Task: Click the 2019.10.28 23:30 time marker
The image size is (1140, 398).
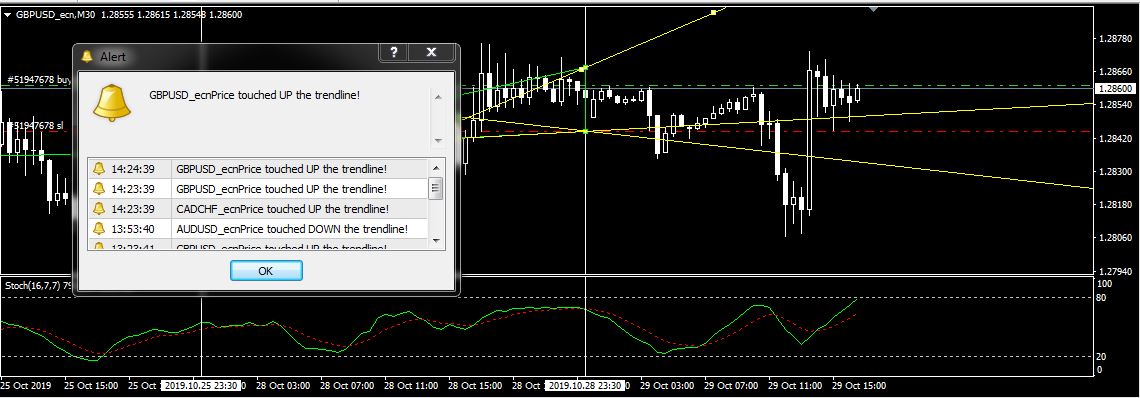Action: (585, 386)
